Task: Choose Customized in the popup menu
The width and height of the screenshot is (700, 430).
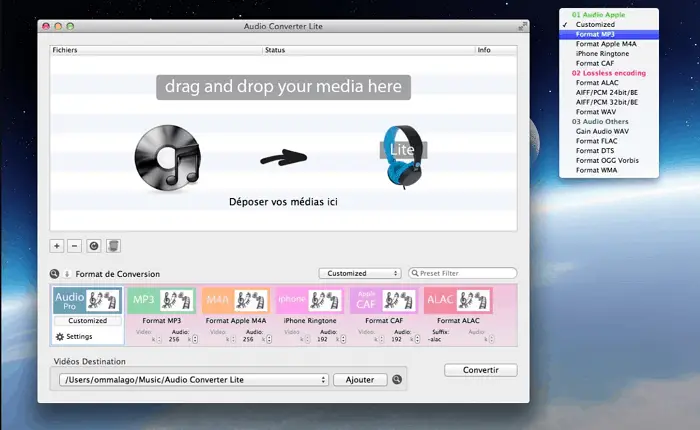Action: point(609,25)
